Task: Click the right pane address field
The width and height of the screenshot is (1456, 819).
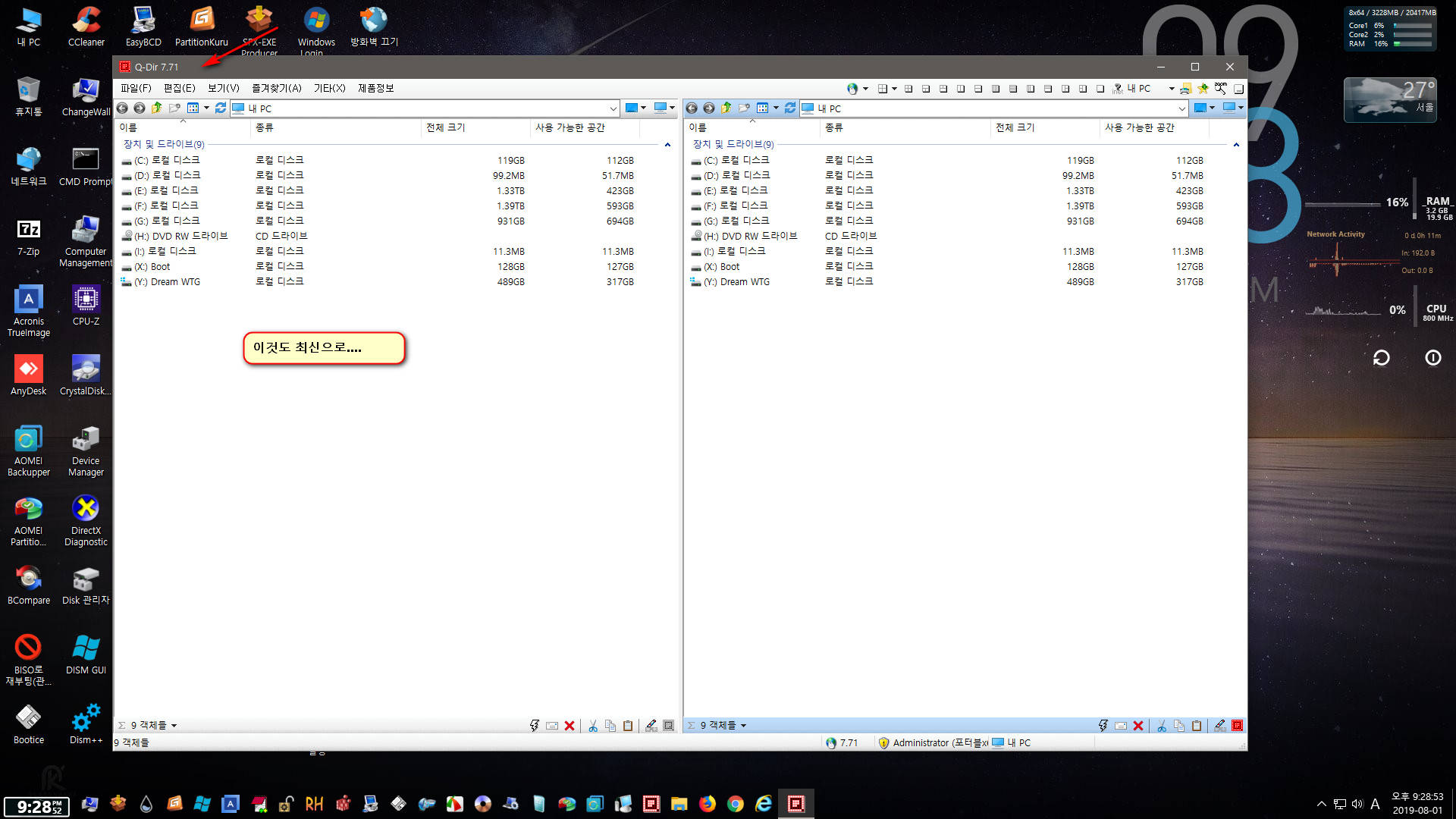Action: pos(993,108)
